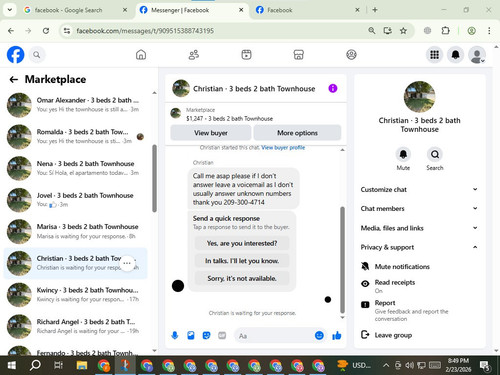The width and height of the screenshot is (500, 375).
Task: Expand the Chat members section
Action: click(419, 208)
